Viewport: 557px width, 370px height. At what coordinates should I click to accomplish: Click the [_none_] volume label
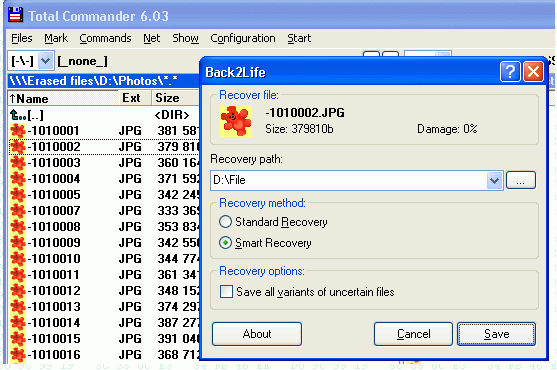tap(82, 61)
